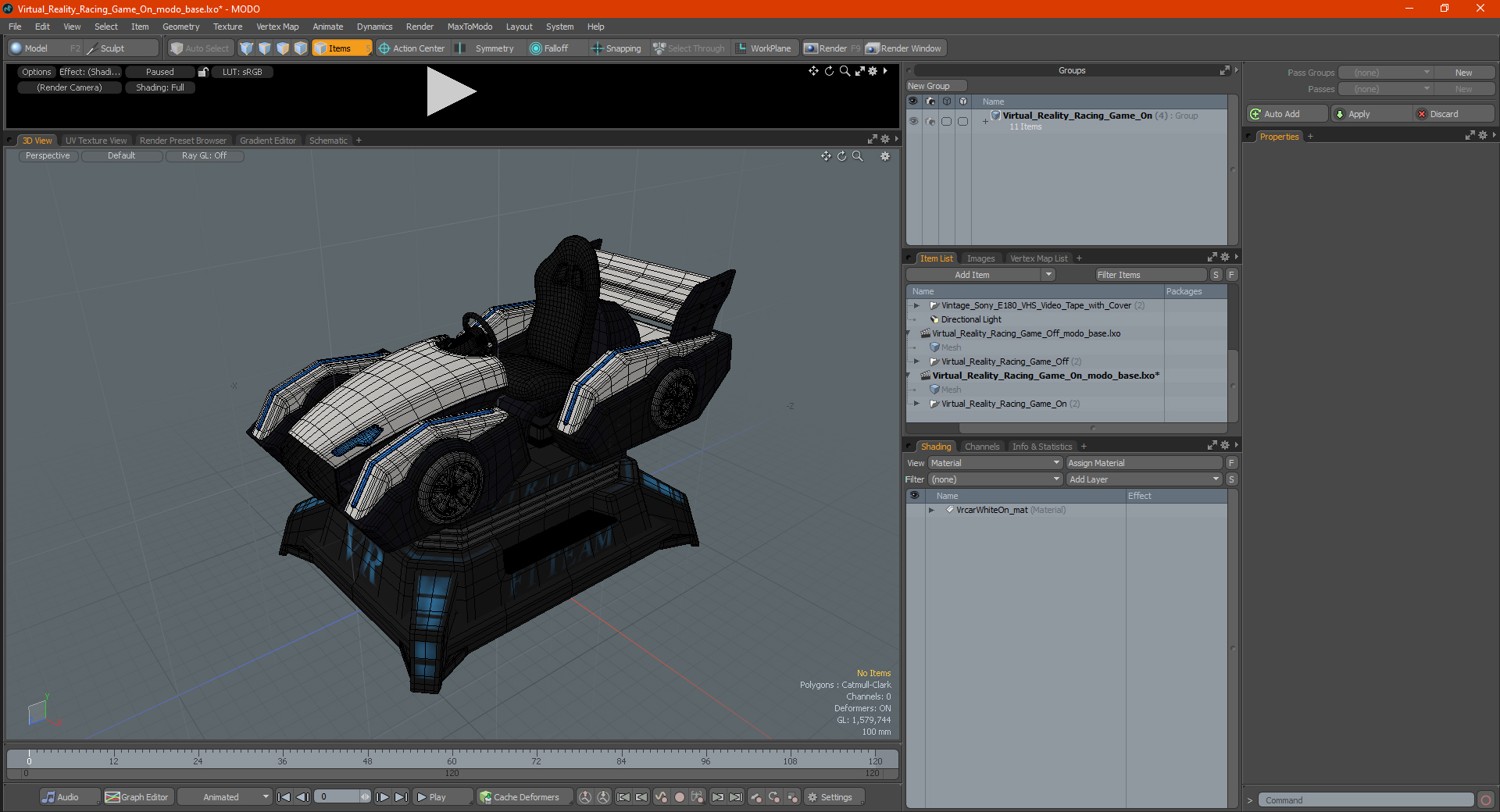1500x812 pixels.
Task: Select Edges selection mode cube icon
Action: pos(265,48)
